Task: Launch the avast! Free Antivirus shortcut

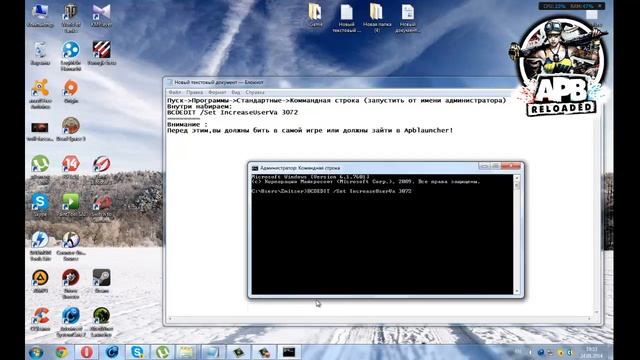Action: [x=40, y=93]
